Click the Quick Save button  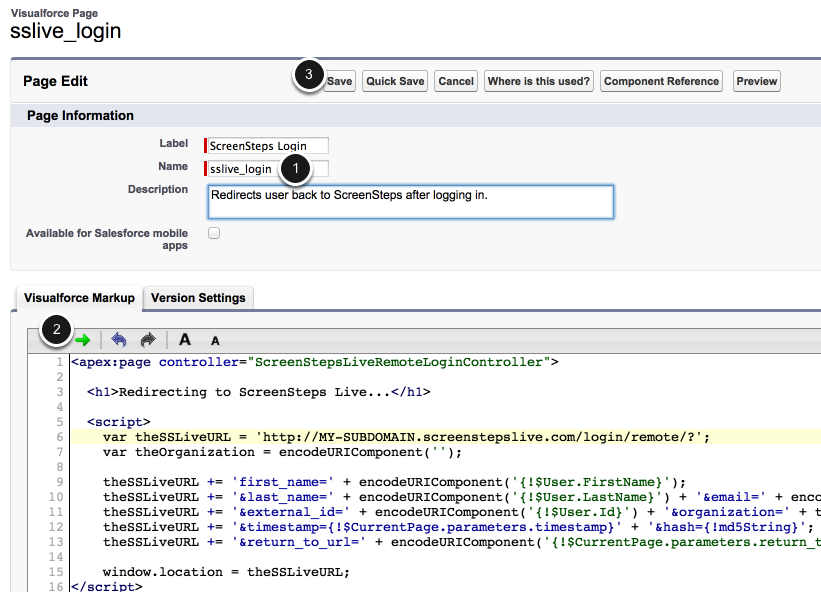click(x=395, y=81)
